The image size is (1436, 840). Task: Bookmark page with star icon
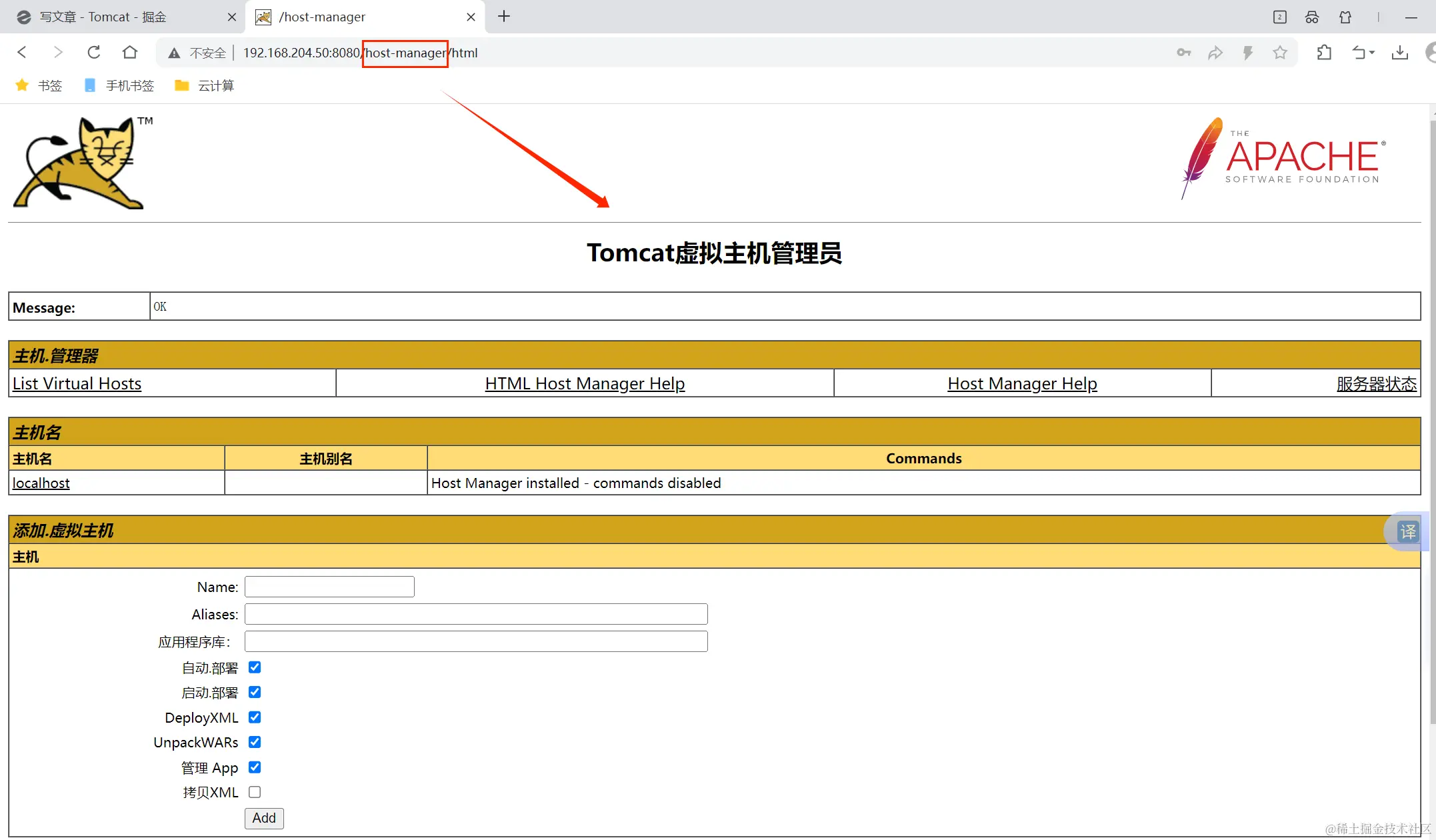(1279, 53)
